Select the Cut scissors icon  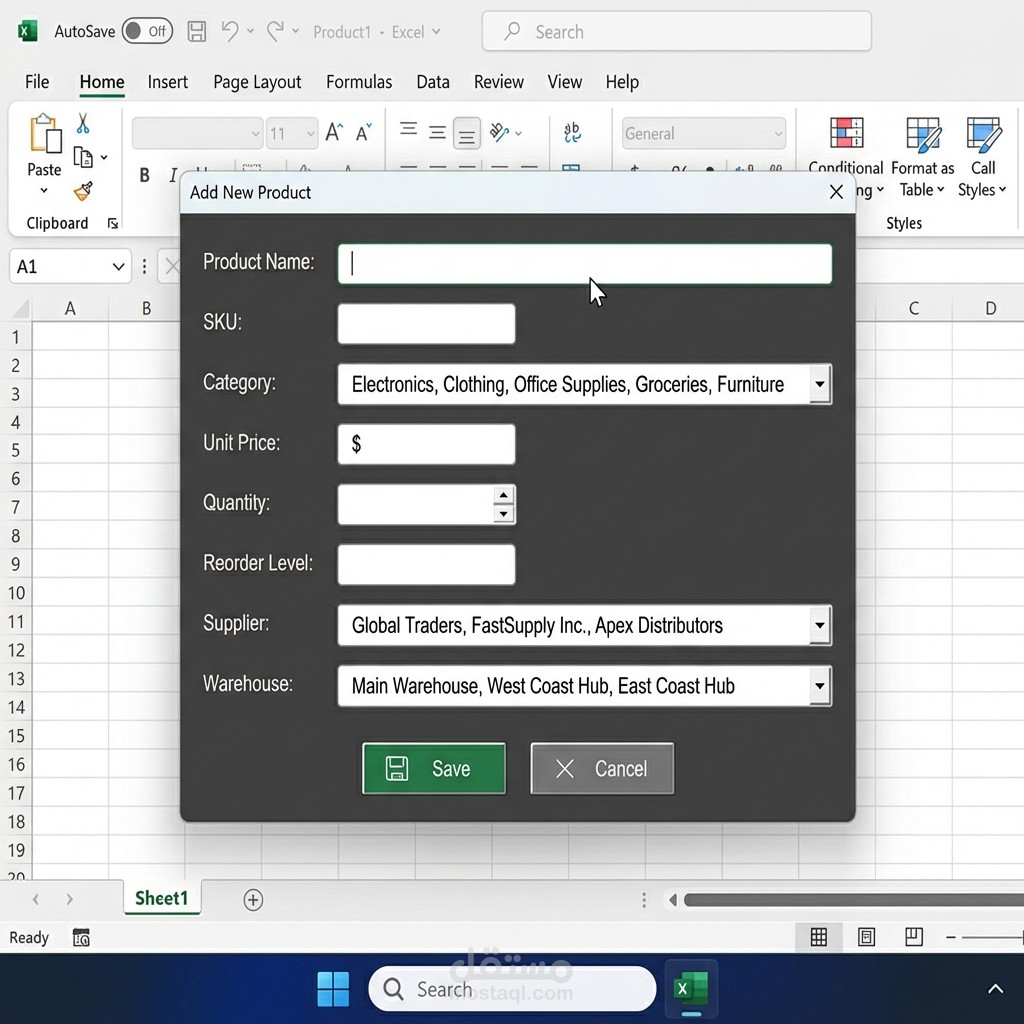pos(83,121)
